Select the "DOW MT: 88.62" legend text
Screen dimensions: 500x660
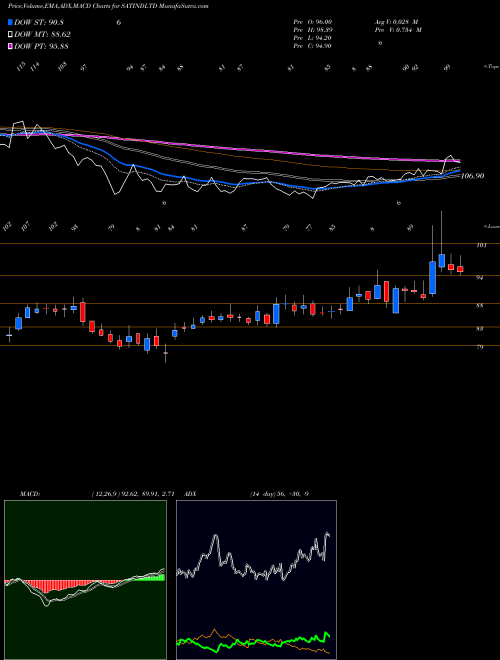[42, 35]
